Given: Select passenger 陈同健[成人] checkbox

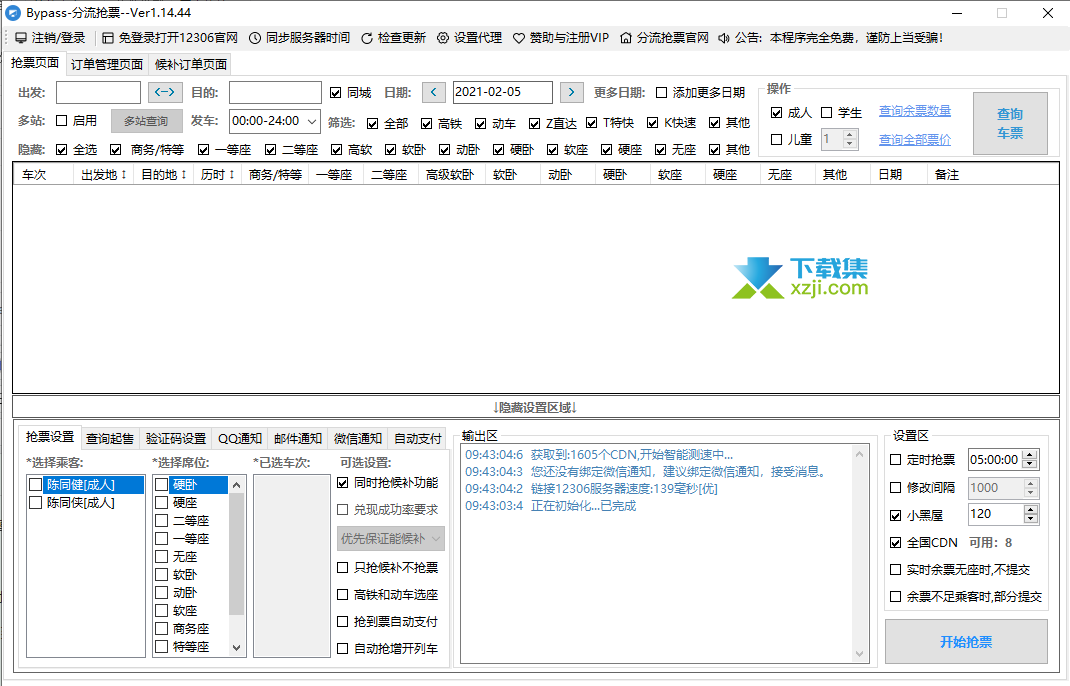Looking at the screenshot, I should coord(36,484).
